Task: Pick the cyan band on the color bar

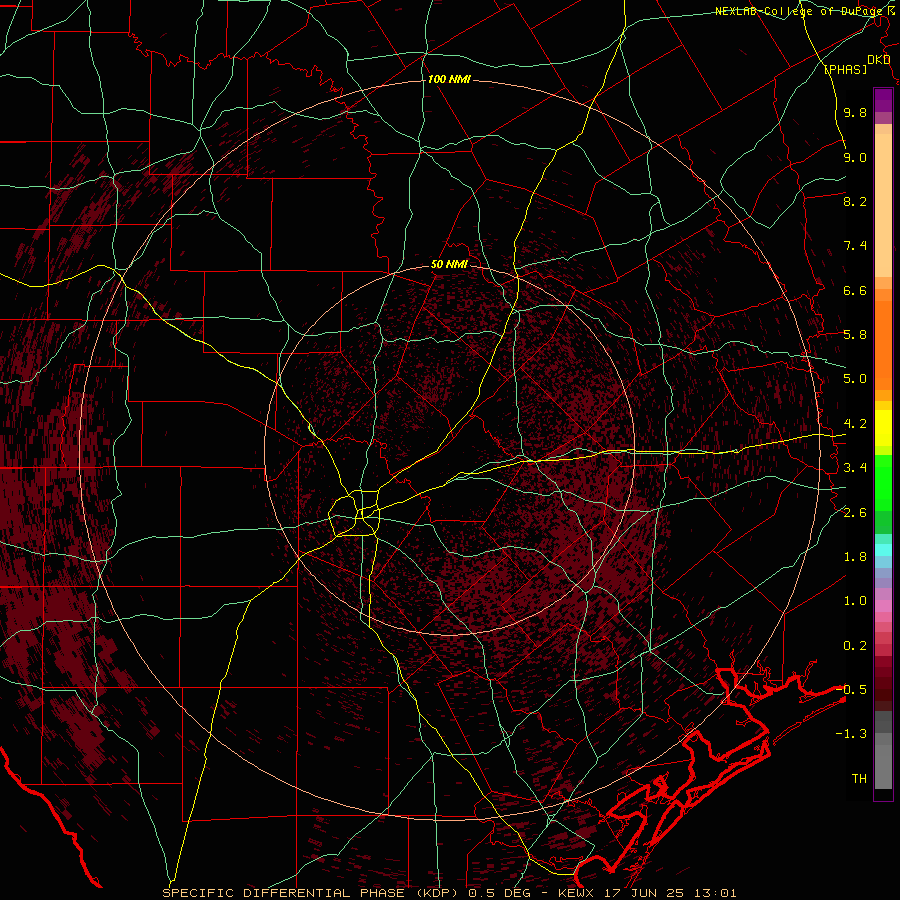Action: (x=883, y=550)
